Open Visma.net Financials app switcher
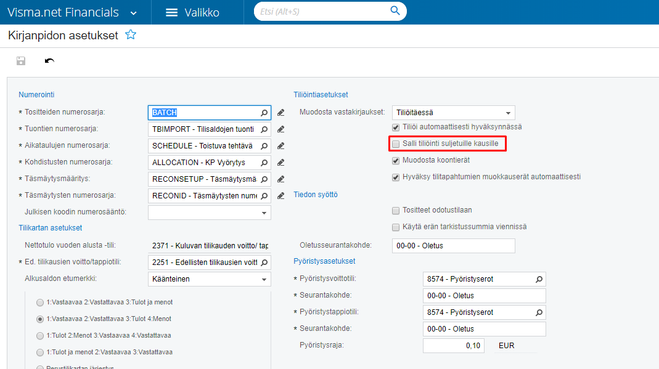The width and height of the screenshot is (659, 369). tap(72, 13)
